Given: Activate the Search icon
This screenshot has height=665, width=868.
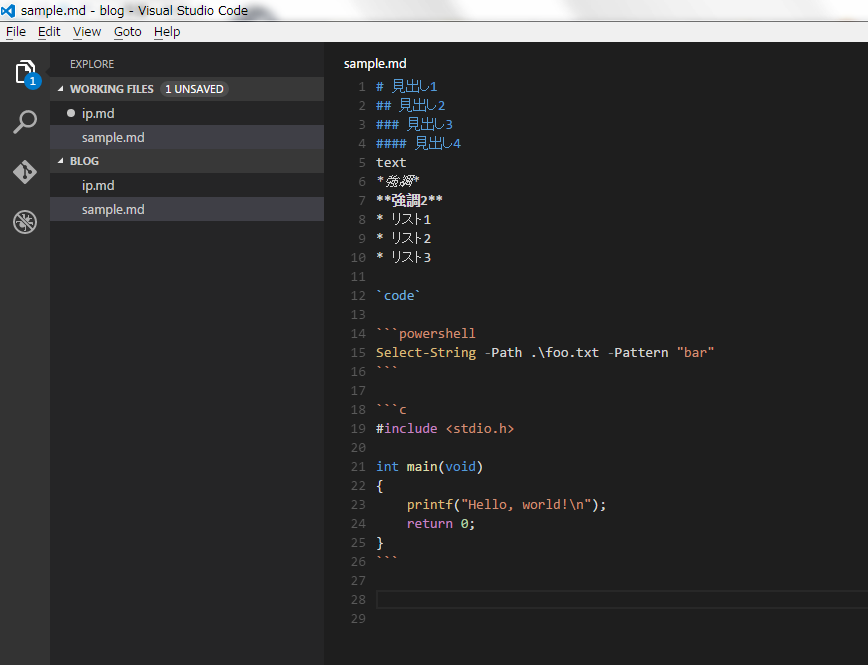Looking at the screenshot, I should coord(24,122).
